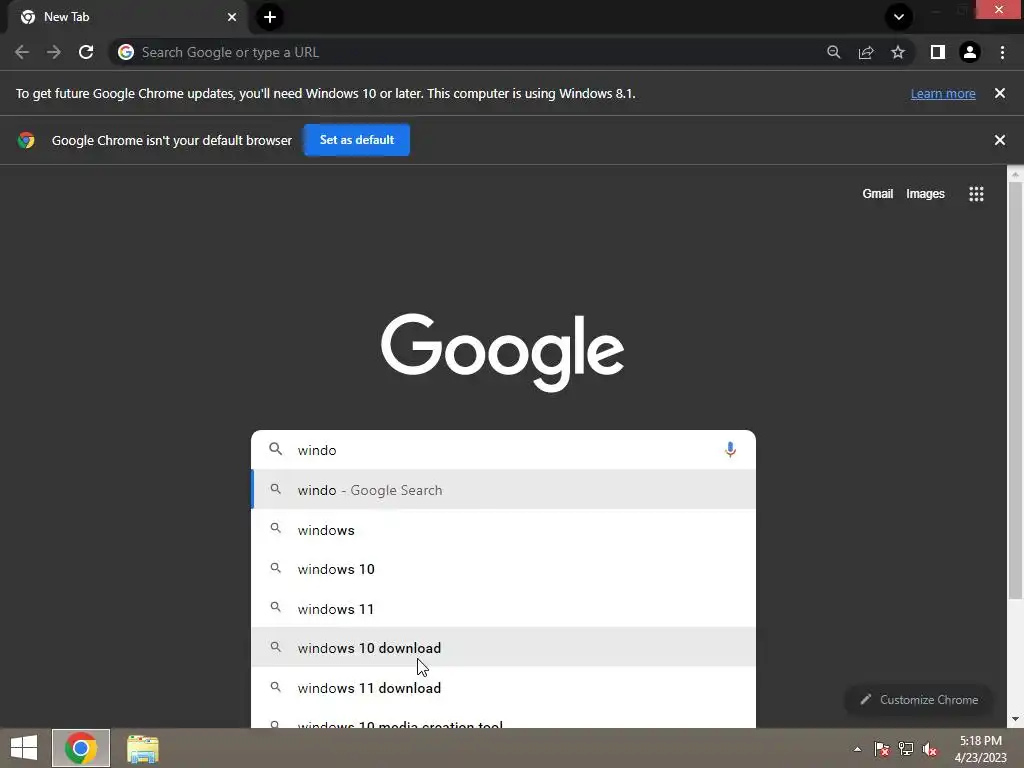This screenshot has height=768, width=1024.
Task: Click the Customize Chrome button
Action: [x=918, y=699]
